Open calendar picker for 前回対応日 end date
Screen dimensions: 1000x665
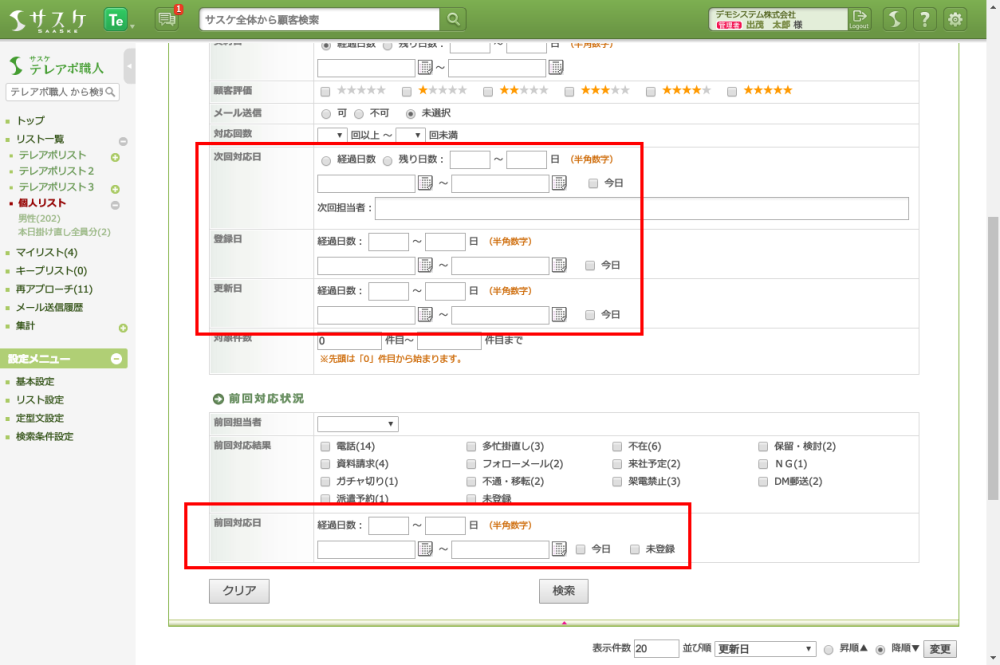point(557,549)
